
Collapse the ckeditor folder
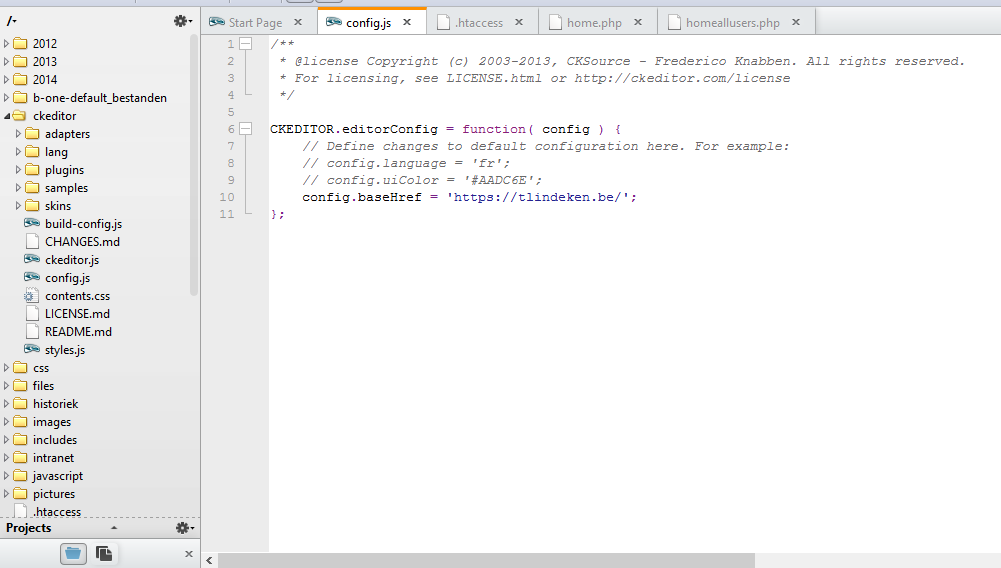8,116
